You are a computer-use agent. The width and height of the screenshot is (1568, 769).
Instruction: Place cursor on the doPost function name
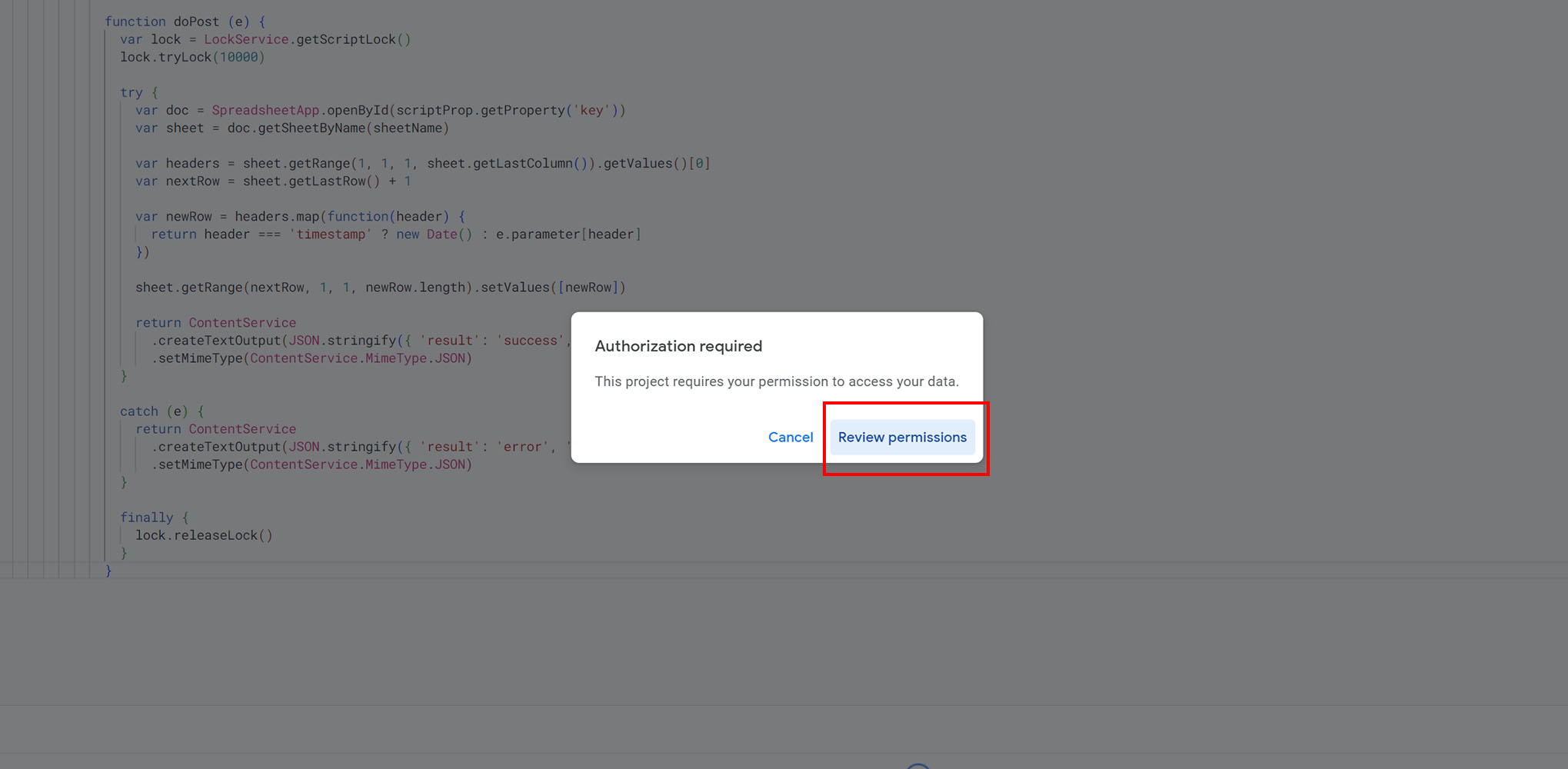coord(196,22)
